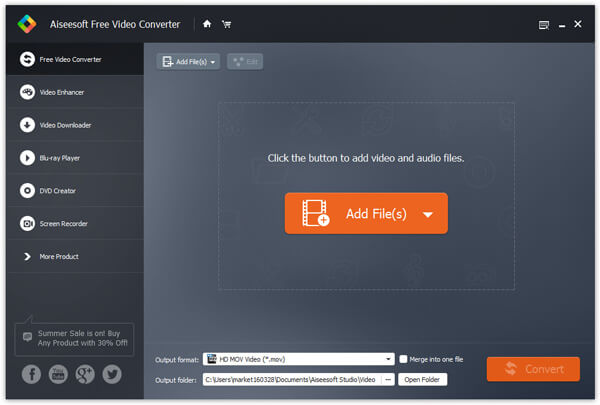
Task: Expand More Product in sidebar
Action: [x=59, y=257]
